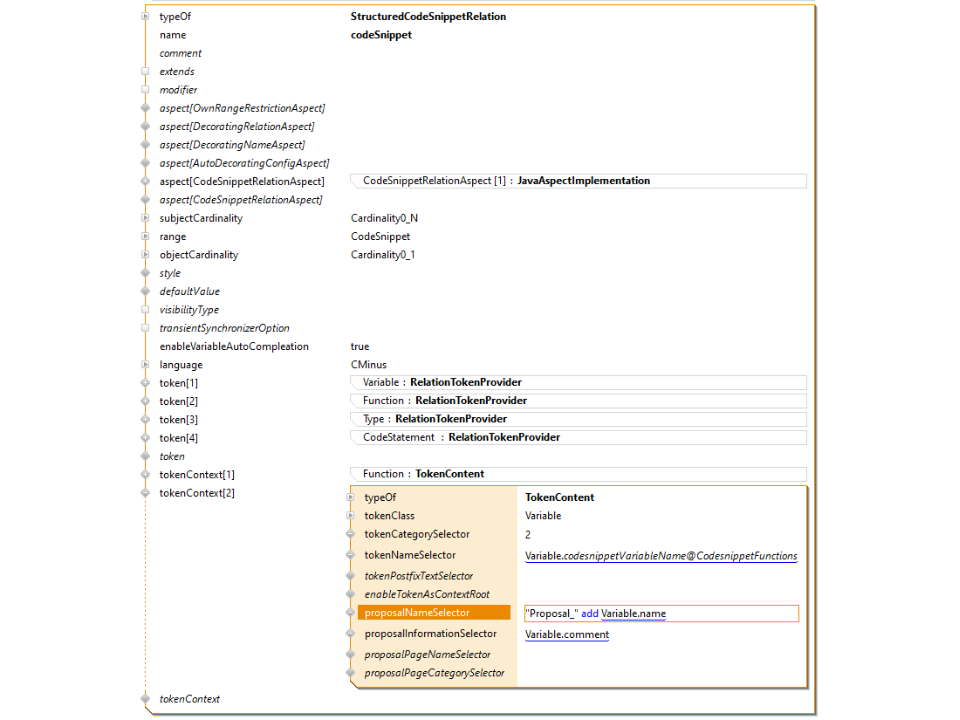Click the diamond icon beside token[1]
The image size is (960, 720).
click(x=145, y=383)
